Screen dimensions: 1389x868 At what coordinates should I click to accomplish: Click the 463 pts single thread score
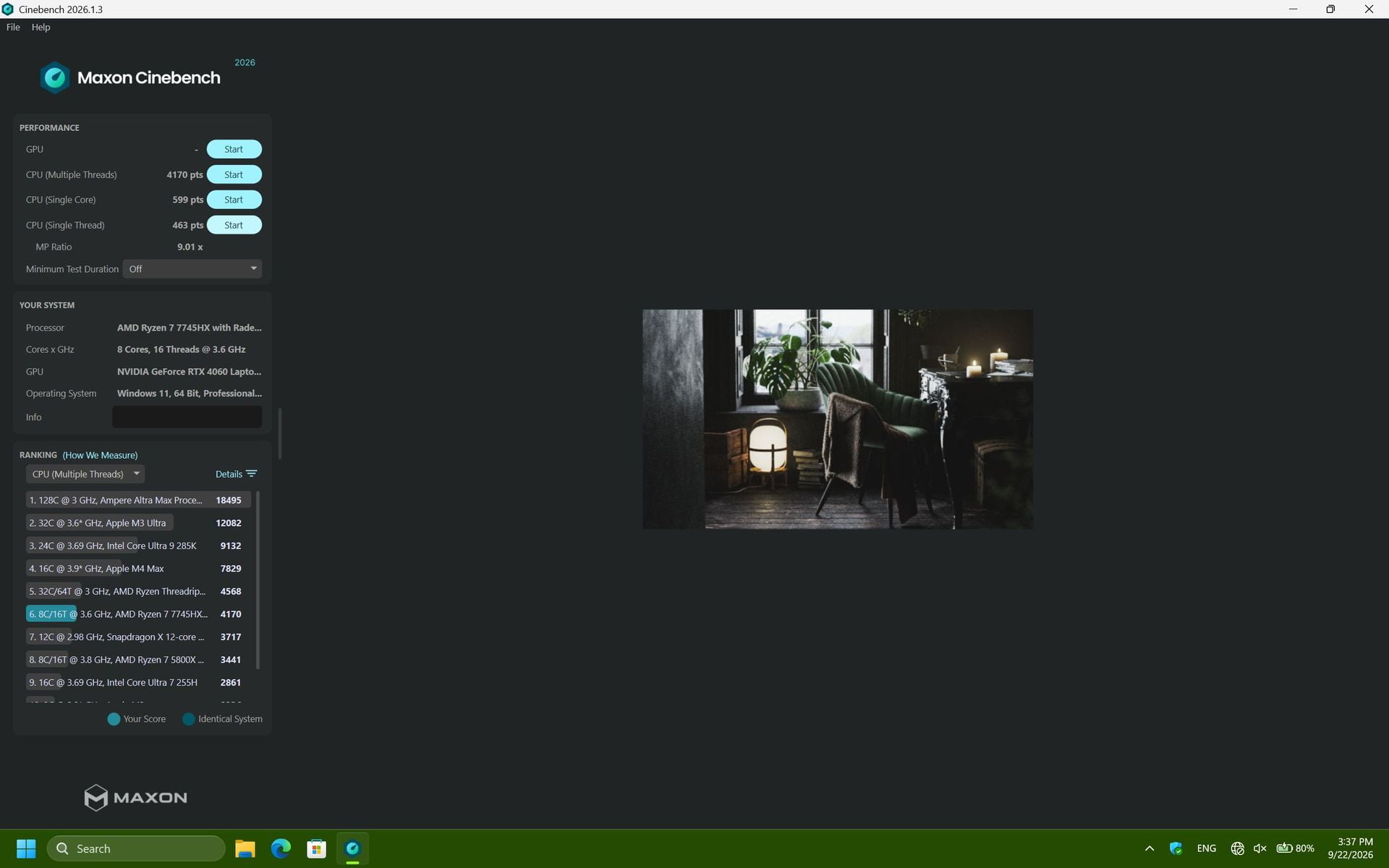[187, 225]
